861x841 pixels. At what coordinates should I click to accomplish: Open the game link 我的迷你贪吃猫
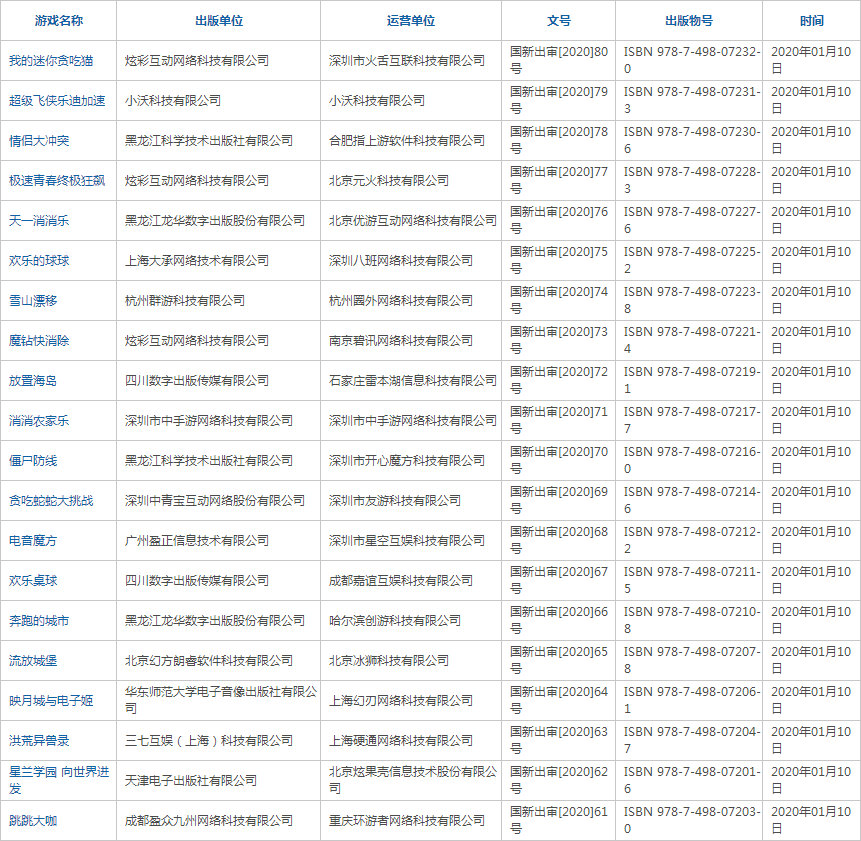[51, 60]
